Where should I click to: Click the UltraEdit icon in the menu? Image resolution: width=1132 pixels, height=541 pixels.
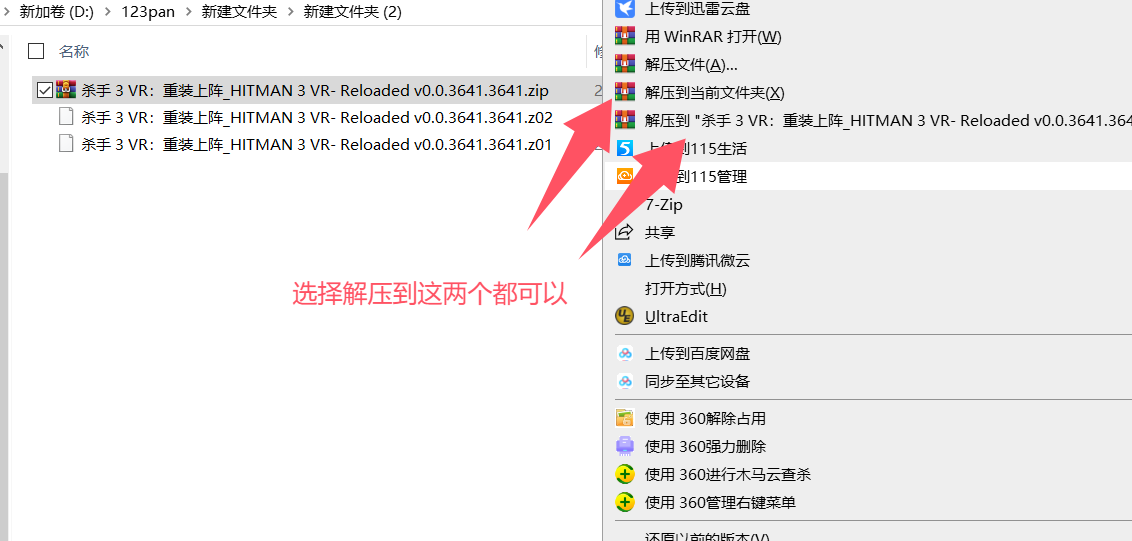pos(624,316)
